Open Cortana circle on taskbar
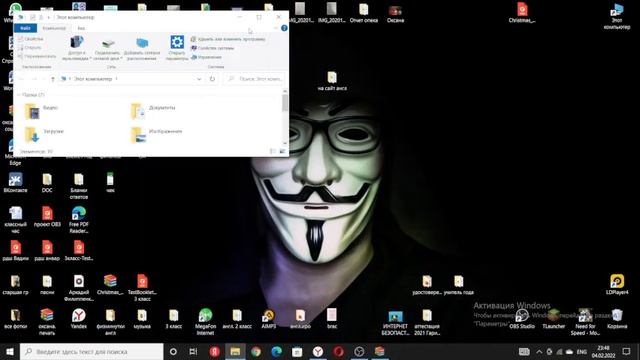This screenshot has height=360, width=640. pos(173,351)
